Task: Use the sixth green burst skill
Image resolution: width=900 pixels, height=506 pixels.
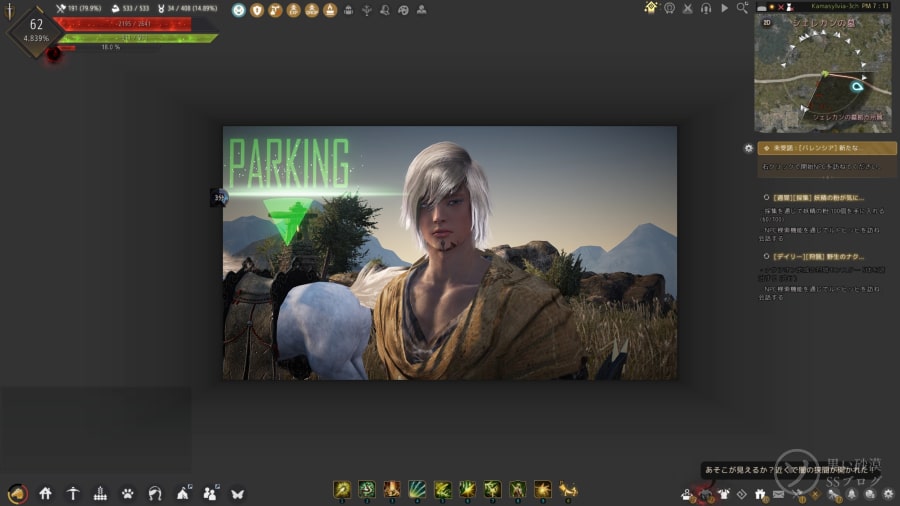Action: coord(467,489)
